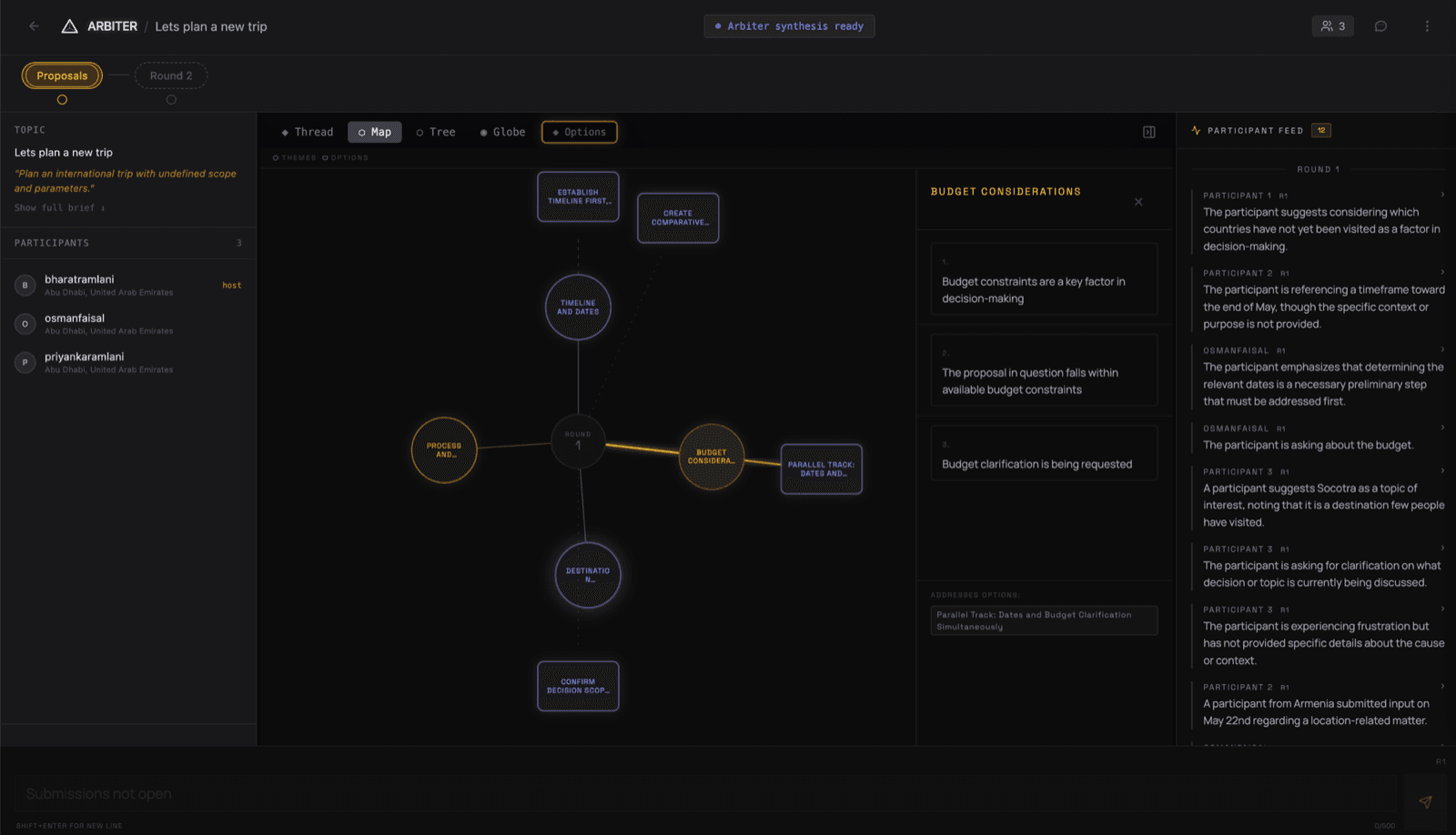Open participants count button showing 3
Screen dimensions: 1456x835
pyautogui.click(x=1332, y=26)
